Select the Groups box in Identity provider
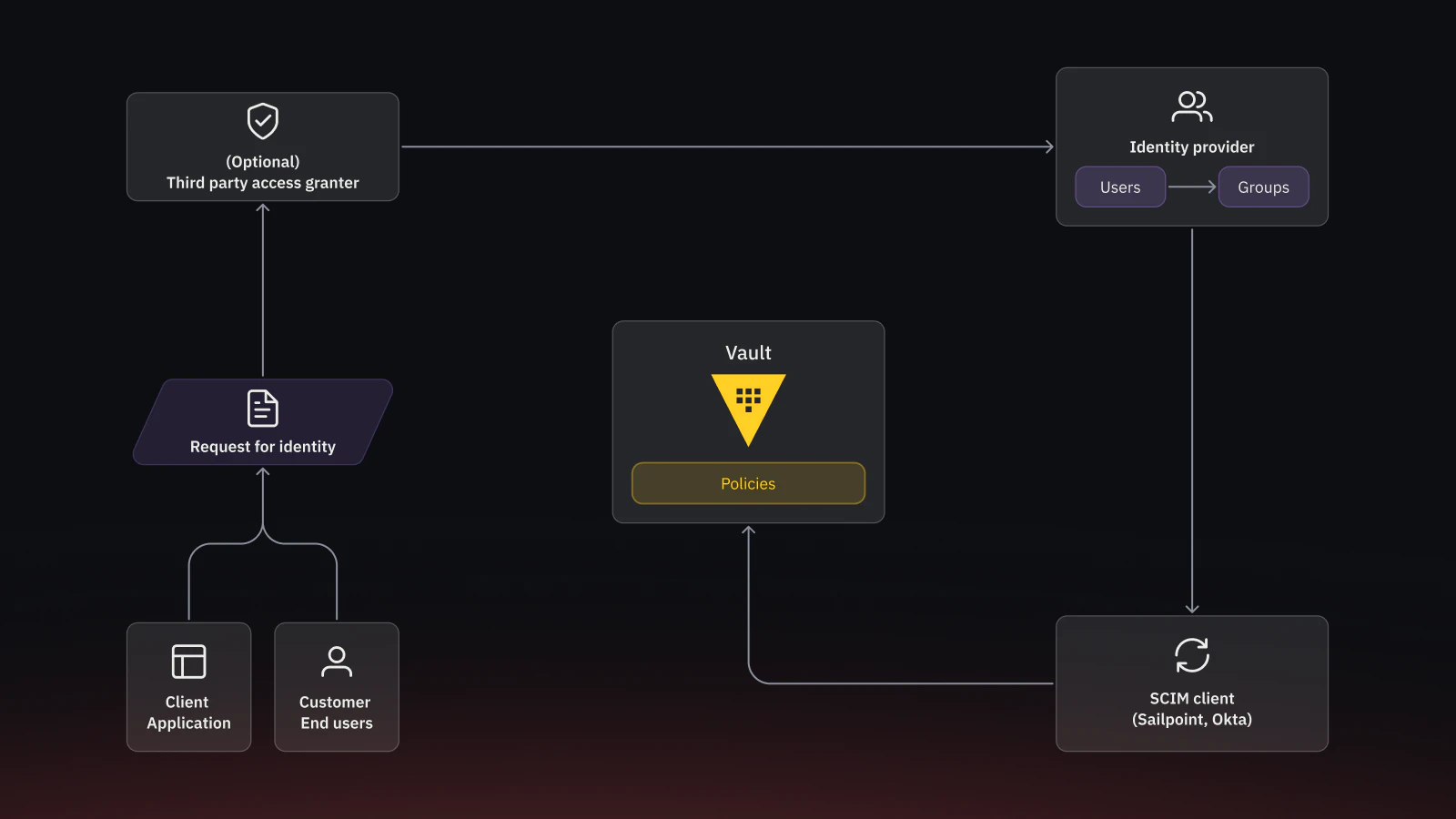 pyautogui.click(x=1264, y=187)
